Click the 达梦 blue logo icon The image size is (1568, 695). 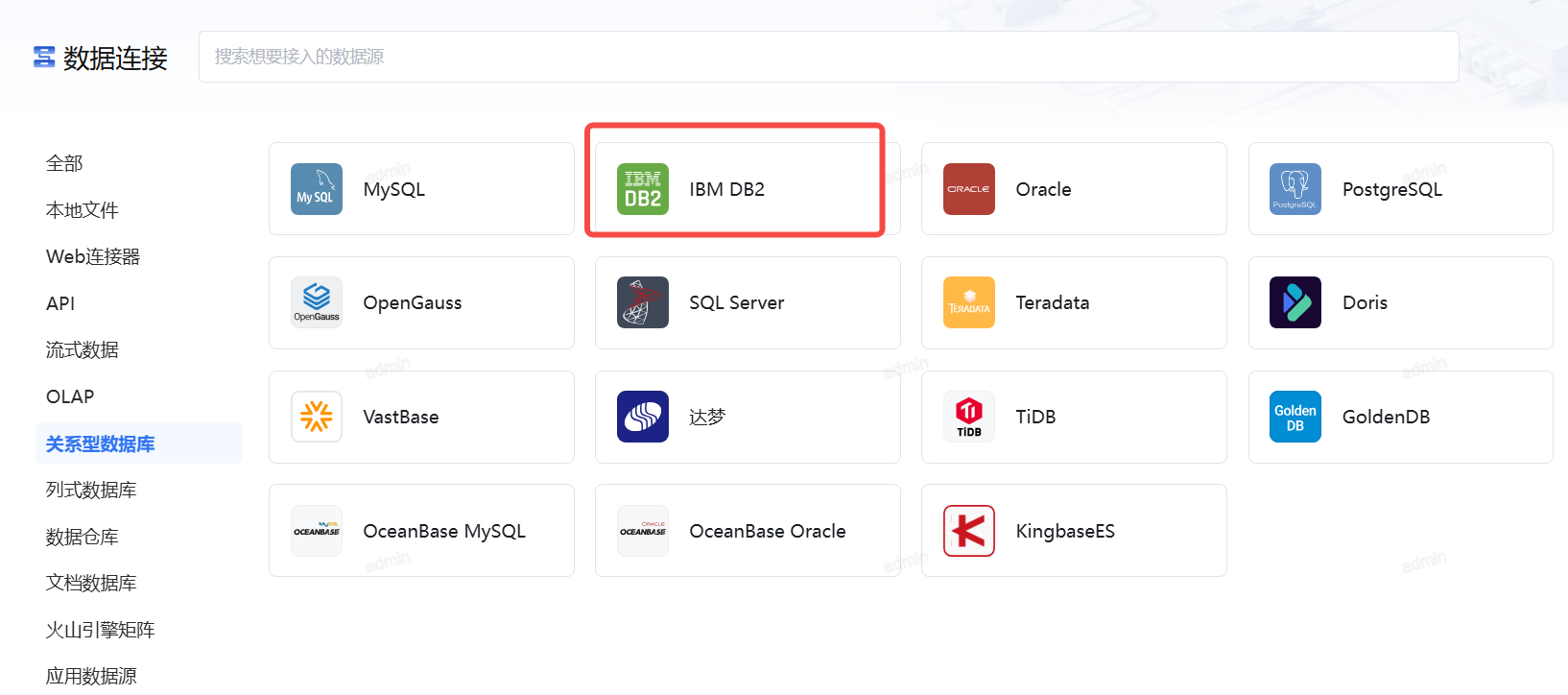tap(643, 417)
